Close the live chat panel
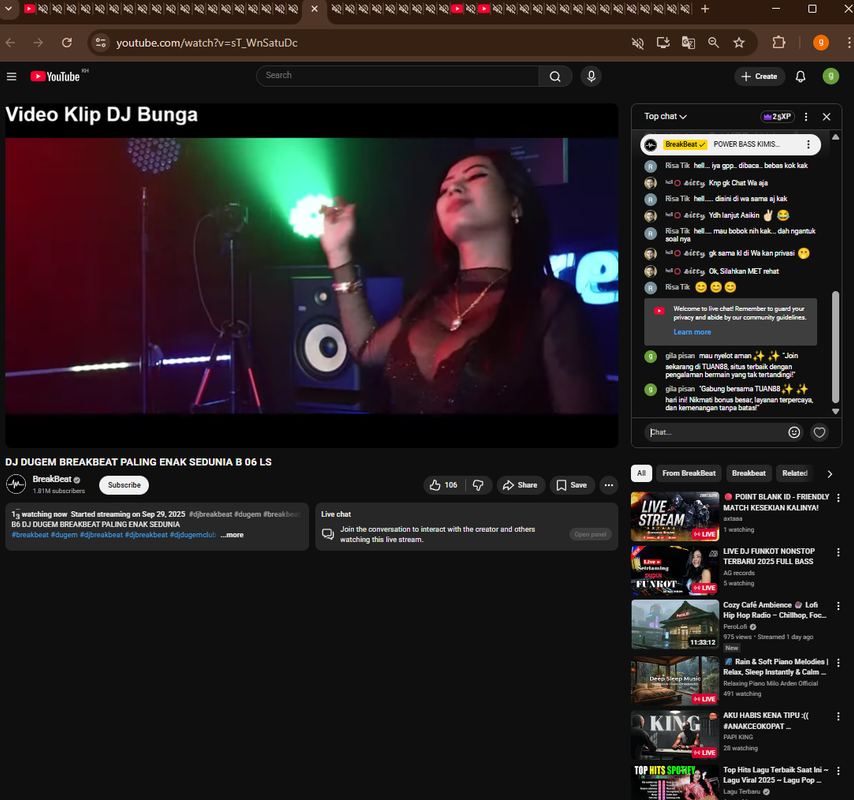The height and width of the screenshot is (800, 854). (x=826, y=117)
